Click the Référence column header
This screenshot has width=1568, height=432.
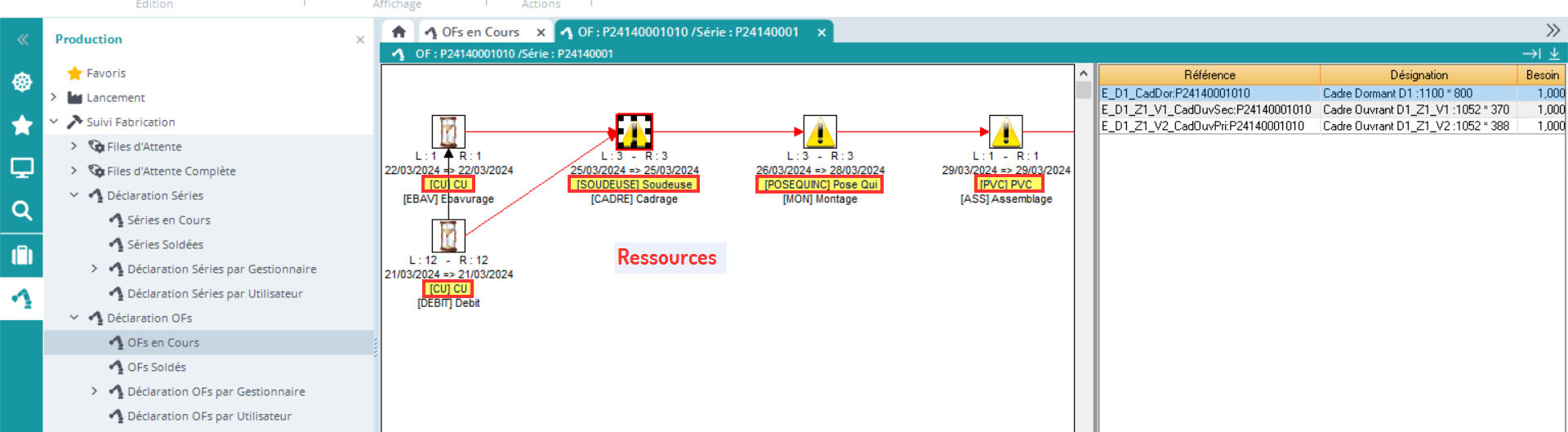point(1209,74)
